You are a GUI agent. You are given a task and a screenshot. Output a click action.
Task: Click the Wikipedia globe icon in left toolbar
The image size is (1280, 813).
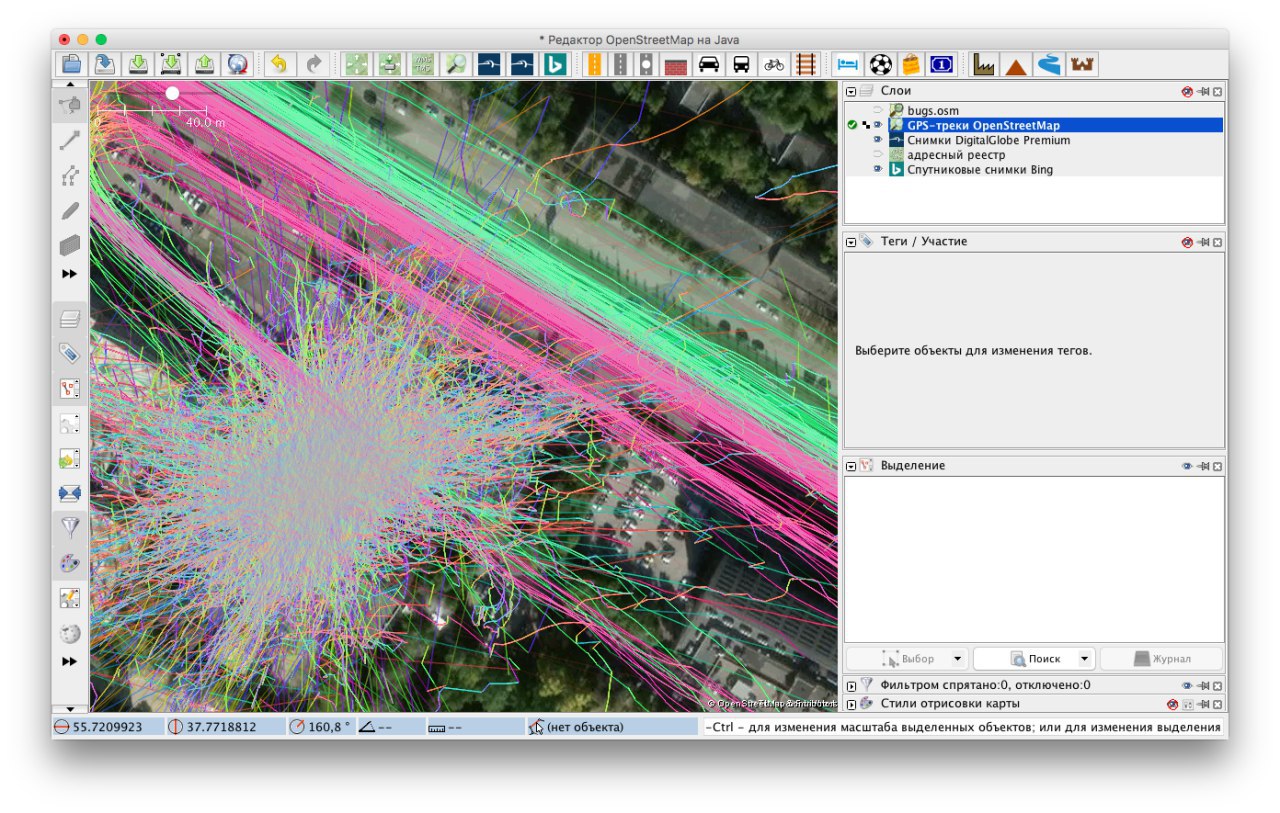70,633
